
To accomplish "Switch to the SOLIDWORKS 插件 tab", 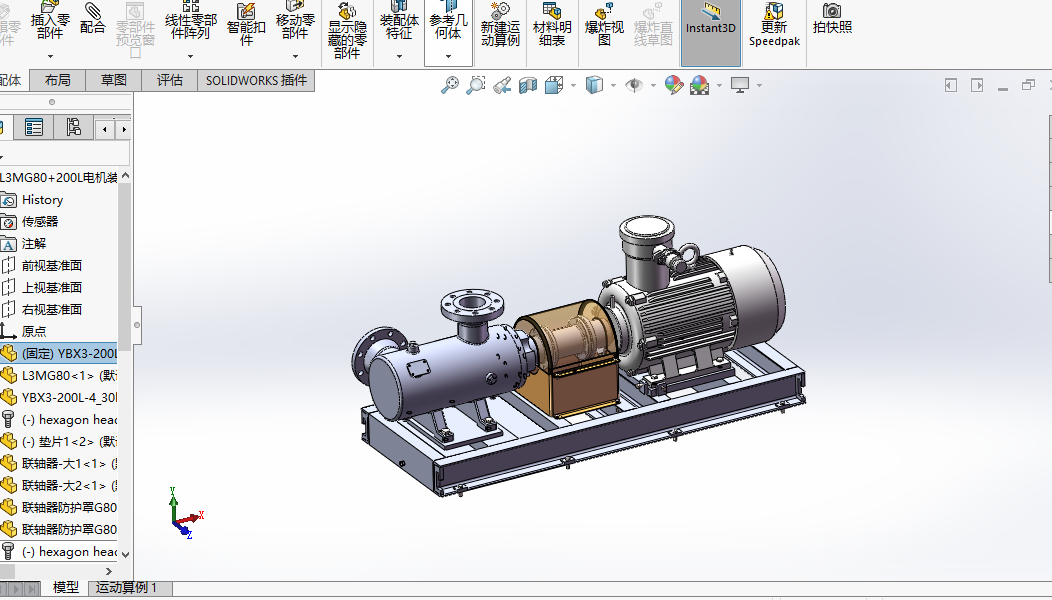I will [x=256, y=80].
